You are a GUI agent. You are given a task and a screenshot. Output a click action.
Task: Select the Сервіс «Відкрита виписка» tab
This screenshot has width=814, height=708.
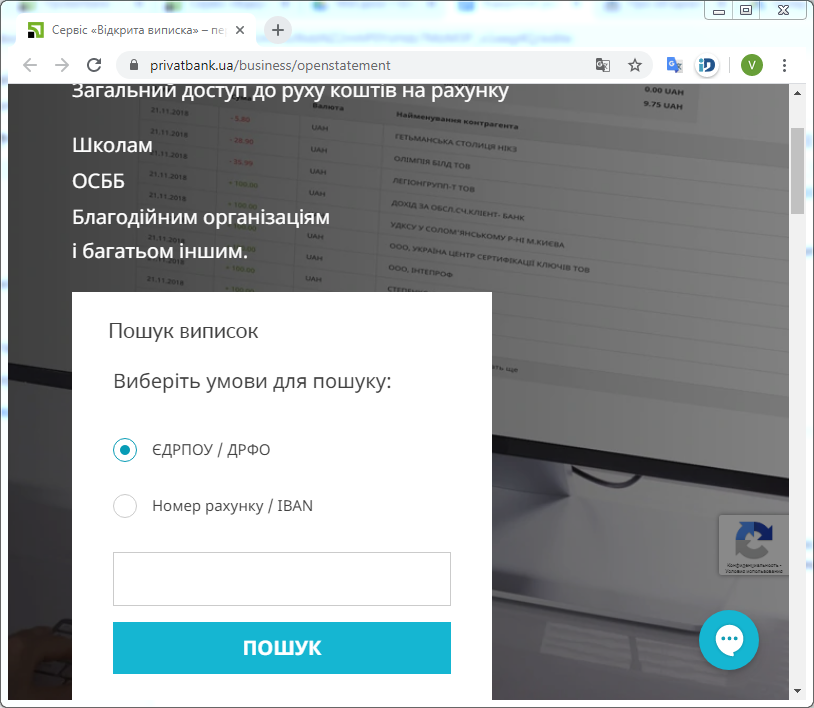pyautogui.click(x=136, y=30)
